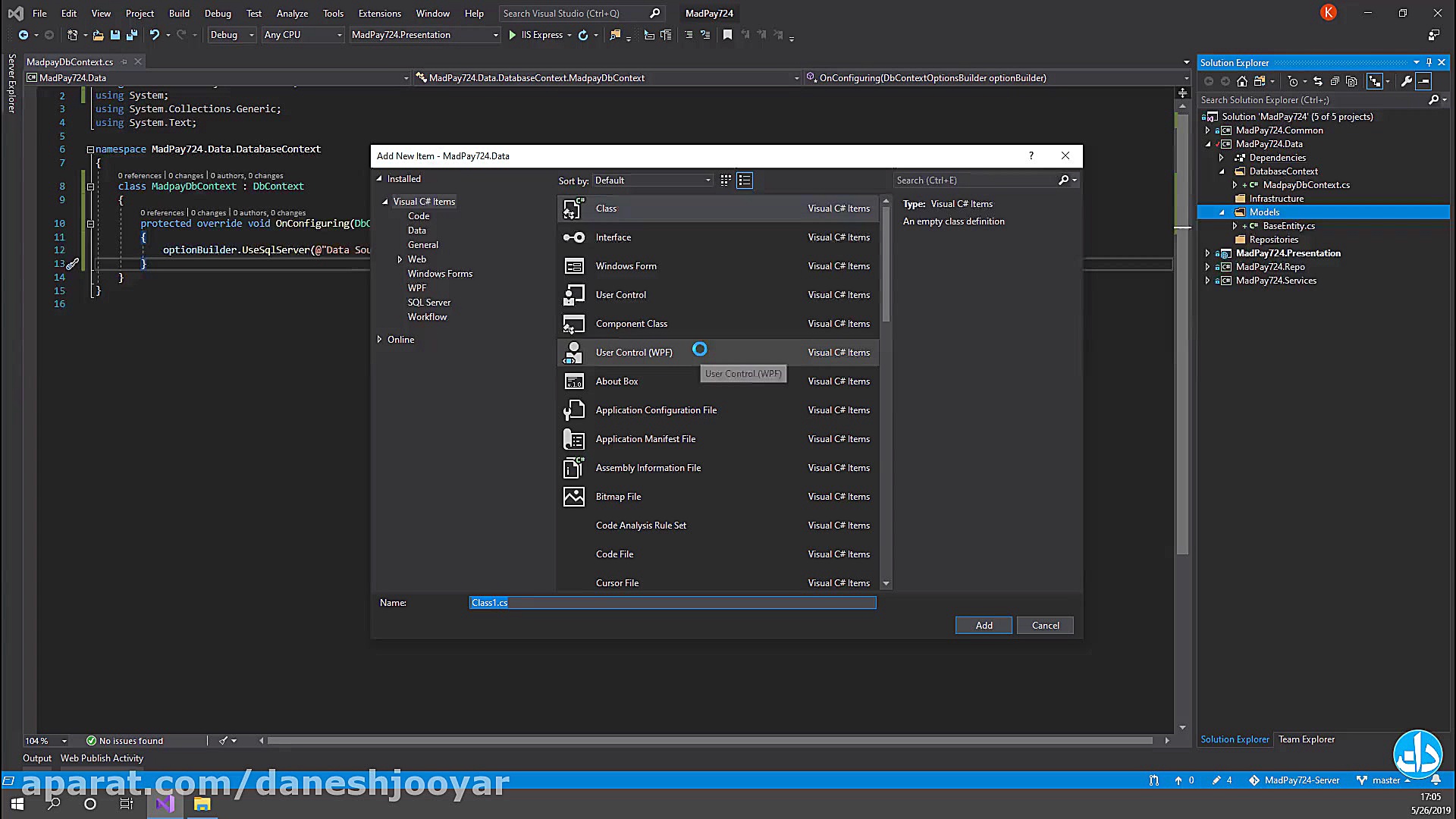
Task: Open the Debug menu
Action: pyautogui.click(x=218, y=13)
